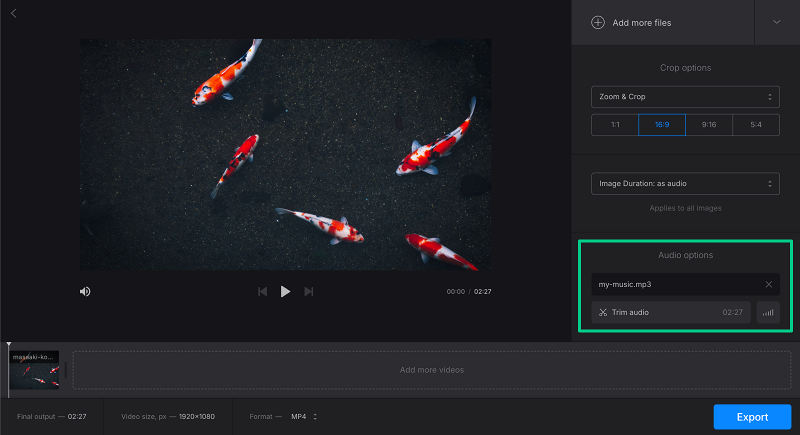Choose the 5:4 aspect ratio
800x435 pixels.
[x=756, y=125]
